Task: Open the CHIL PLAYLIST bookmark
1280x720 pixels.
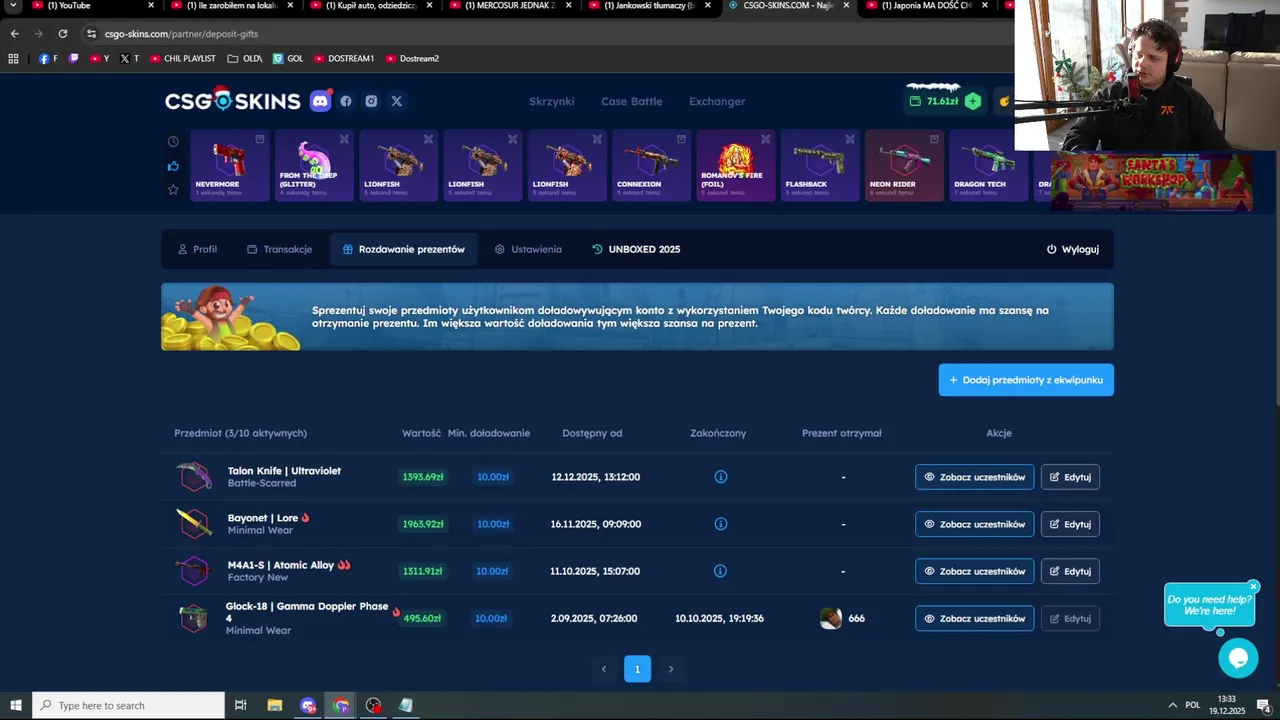Action: click(x=183, y=59)
